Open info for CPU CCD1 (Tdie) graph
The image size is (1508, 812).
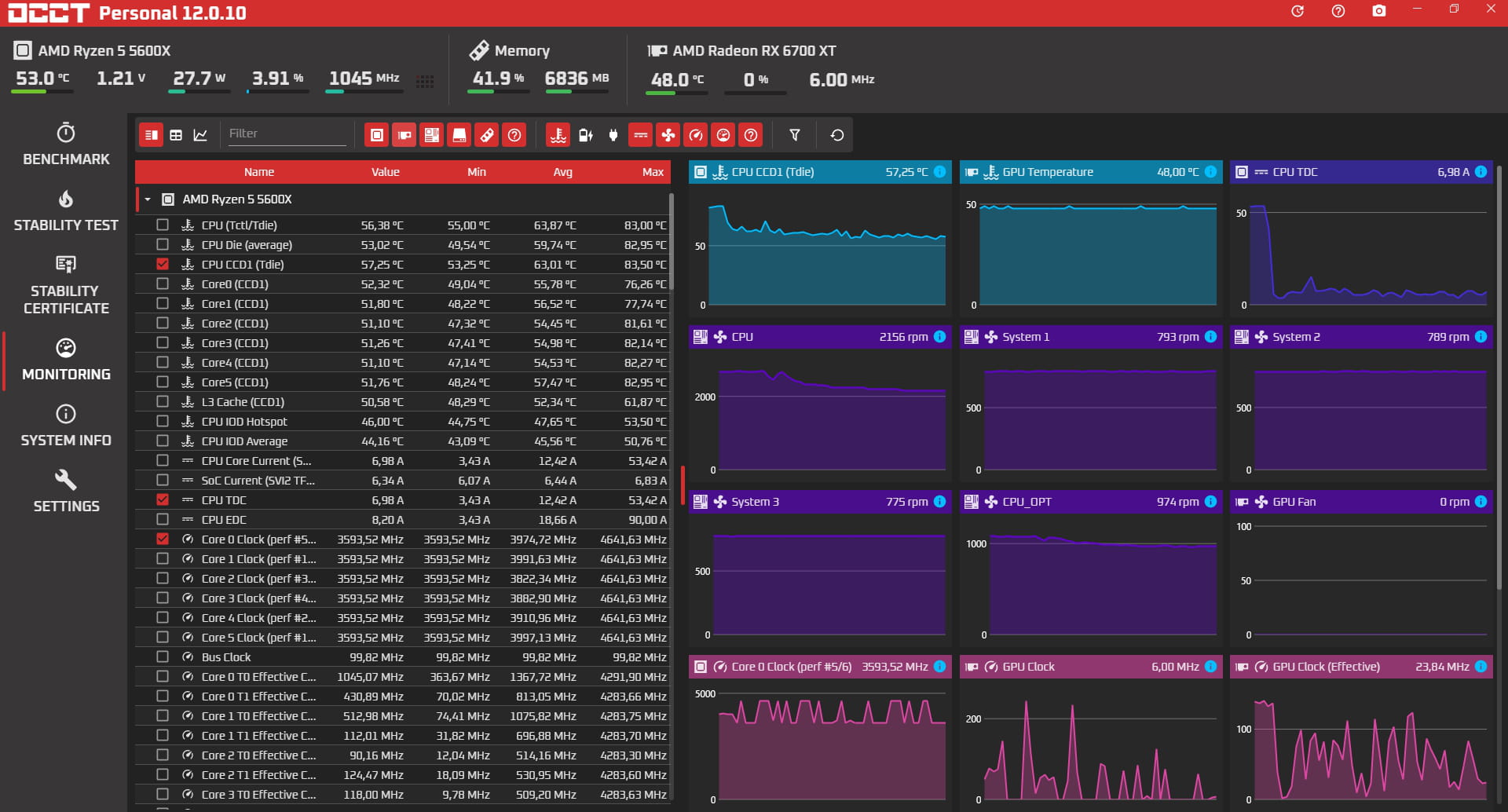(939, 172)
